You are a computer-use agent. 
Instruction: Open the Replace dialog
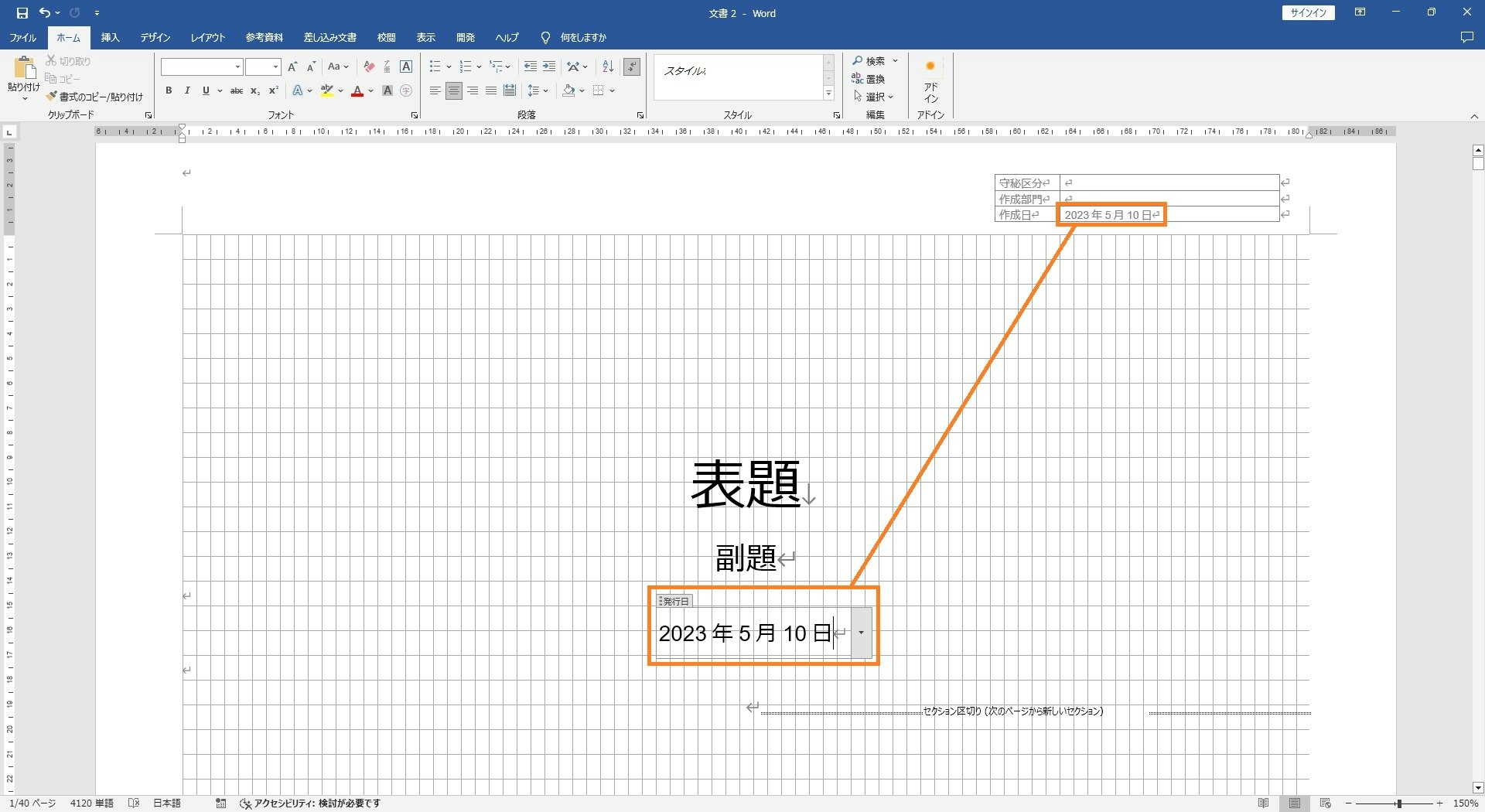click(869, 79)
